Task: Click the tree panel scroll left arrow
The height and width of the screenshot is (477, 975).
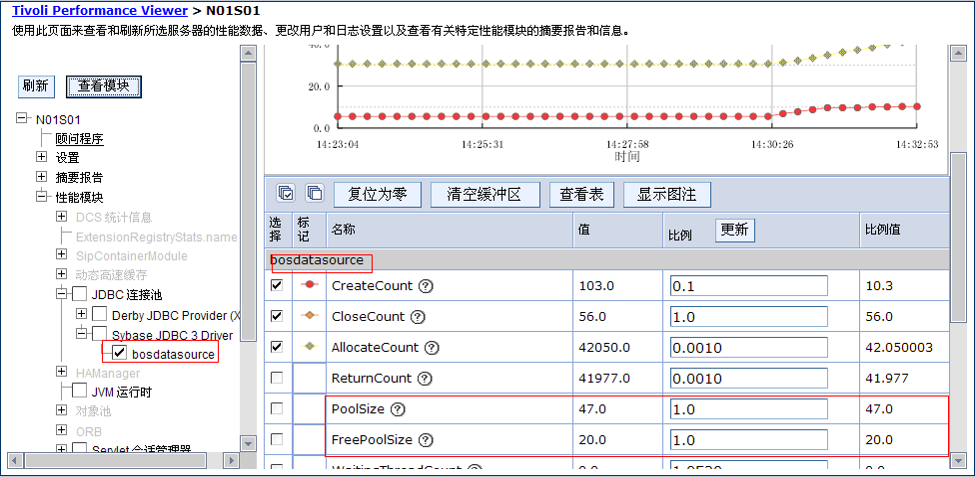Action: tap(14, 461)
